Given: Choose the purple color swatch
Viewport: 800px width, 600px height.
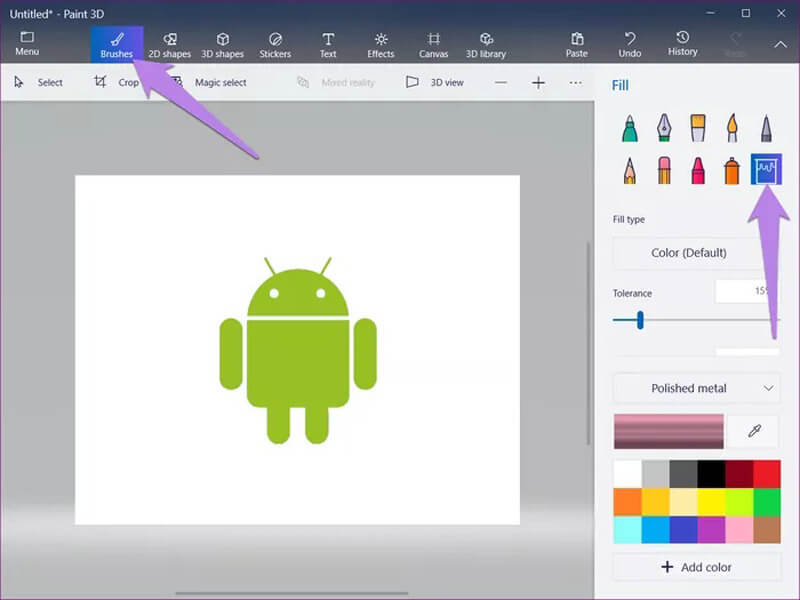Looking at the screenshot, I should pyautogui.click(x=711, y=530).
